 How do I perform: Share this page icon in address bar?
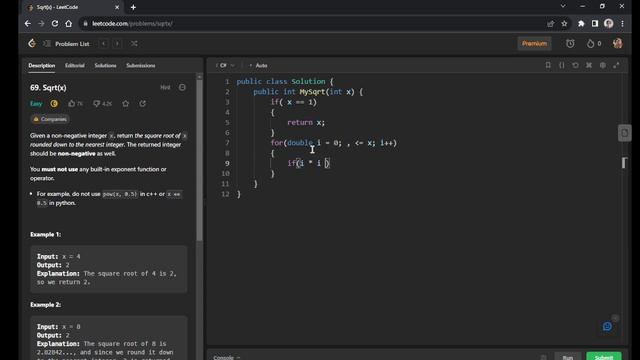[550, 24]
